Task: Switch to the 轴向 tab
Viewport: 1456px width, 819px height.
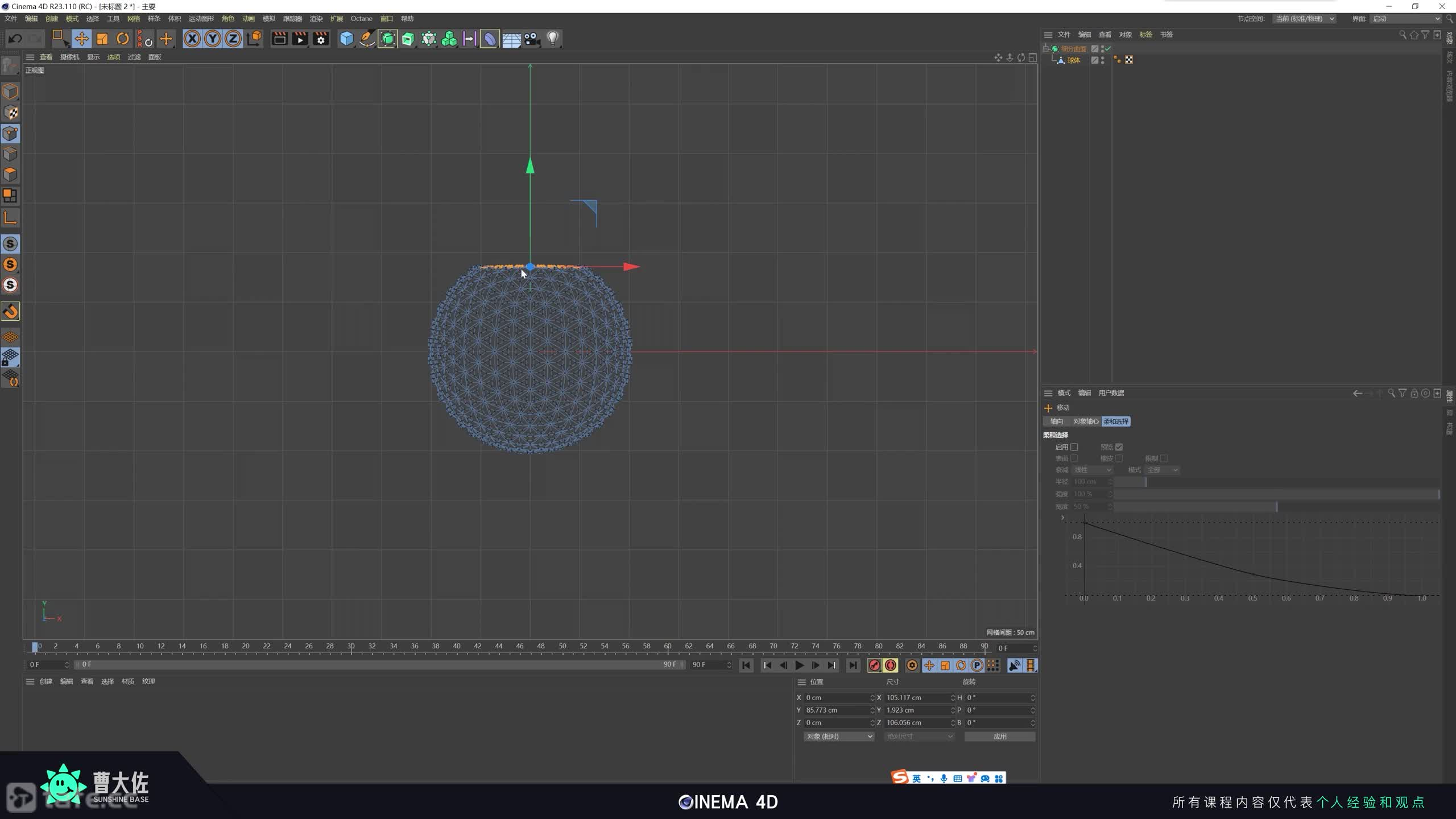Action: click(x=1056, y=421)
